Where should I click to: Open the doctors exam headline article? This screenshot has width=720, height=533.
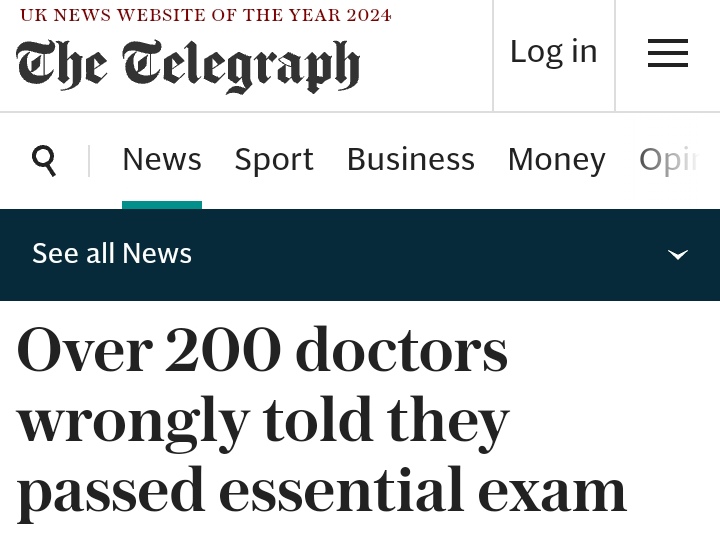(x=320, y=420)
